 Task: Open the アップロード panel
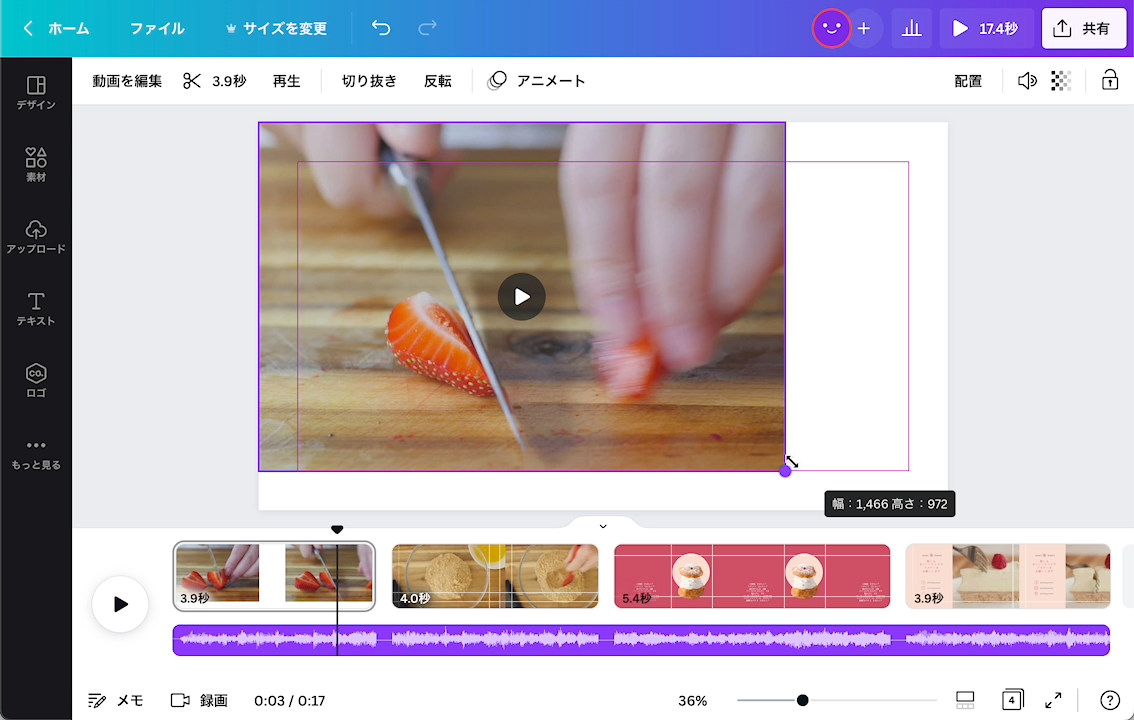[x=35, y=236]
